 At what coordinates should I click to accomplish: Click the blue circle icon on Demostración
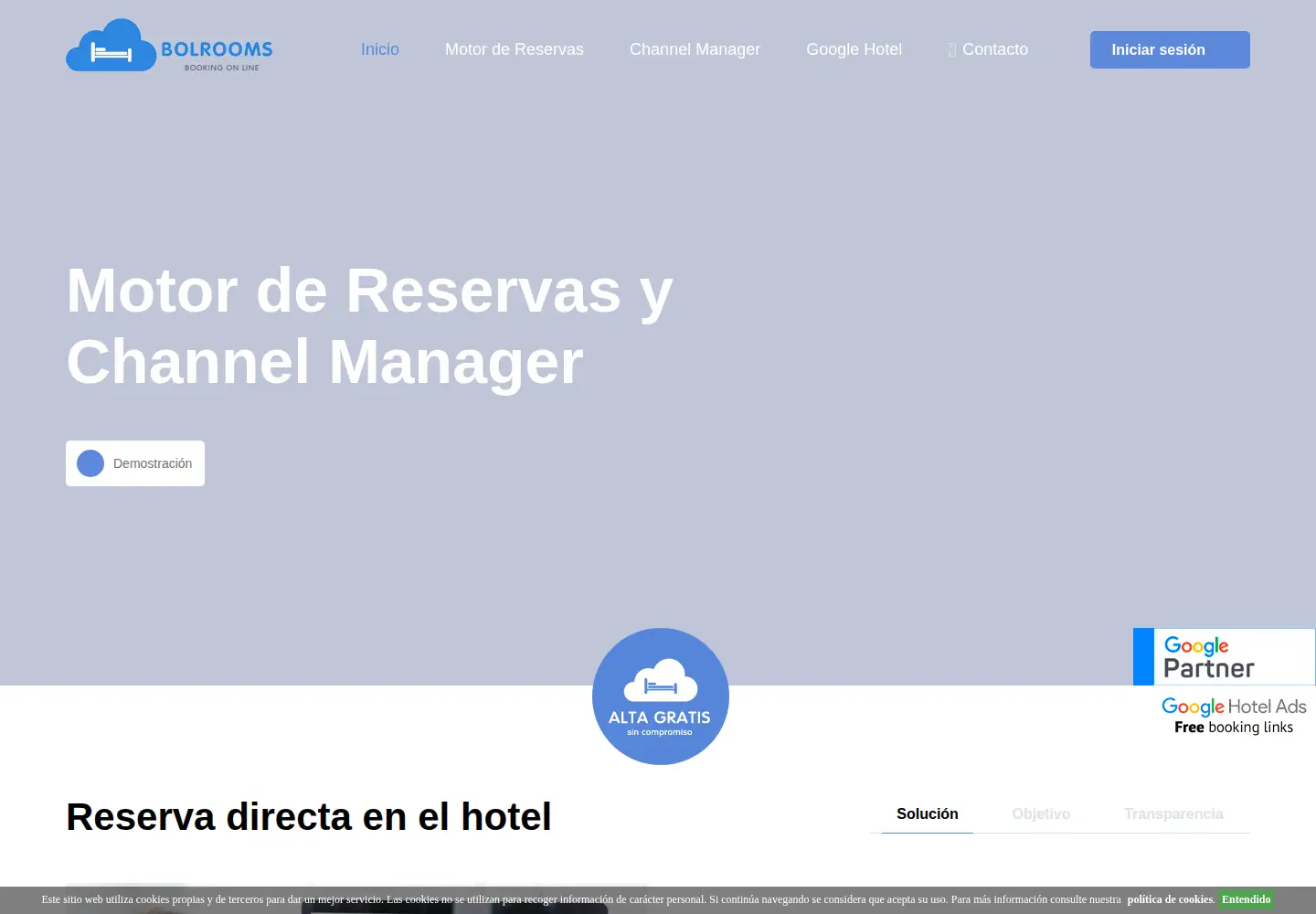click(x=90, y=463)
